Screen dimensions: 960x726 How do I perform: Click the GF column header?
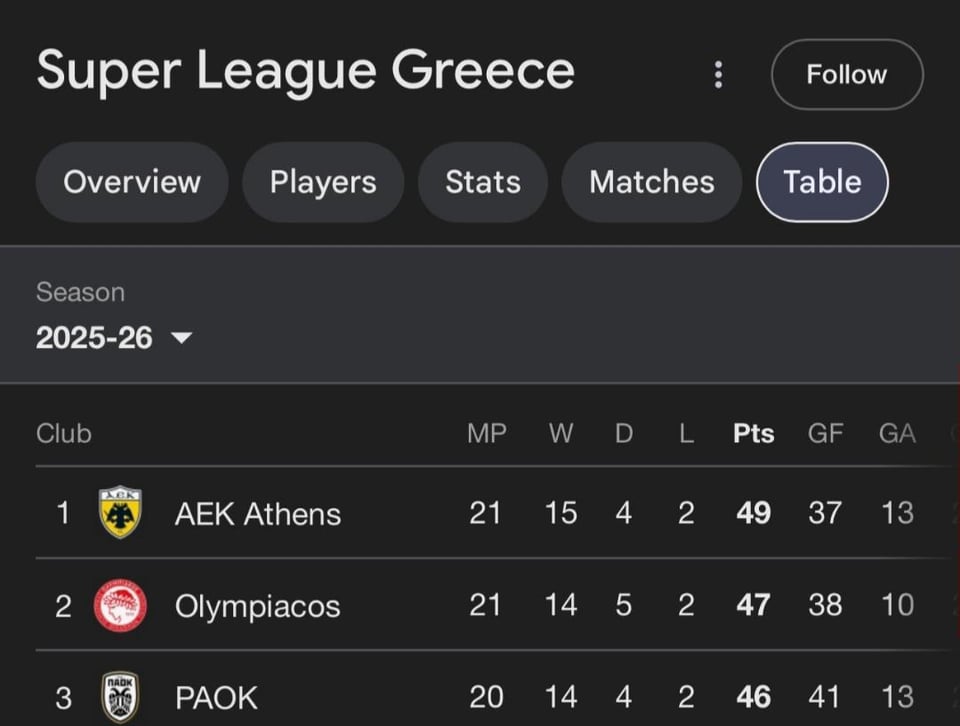[x=825, y=434]
